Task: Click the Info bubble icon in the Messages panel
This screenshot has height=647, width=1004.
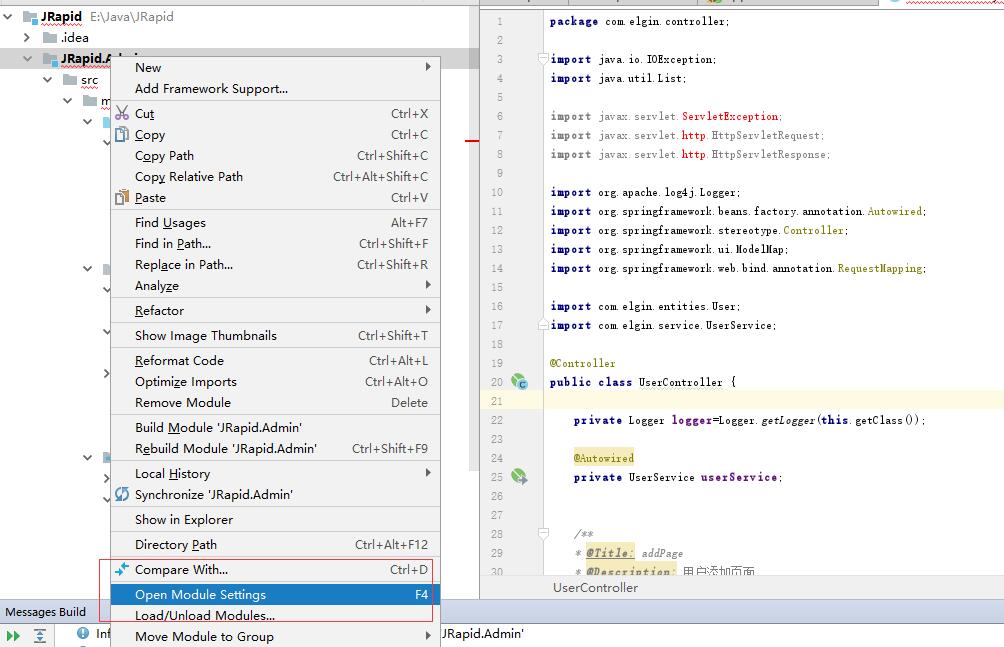Action: click(83, 634)
